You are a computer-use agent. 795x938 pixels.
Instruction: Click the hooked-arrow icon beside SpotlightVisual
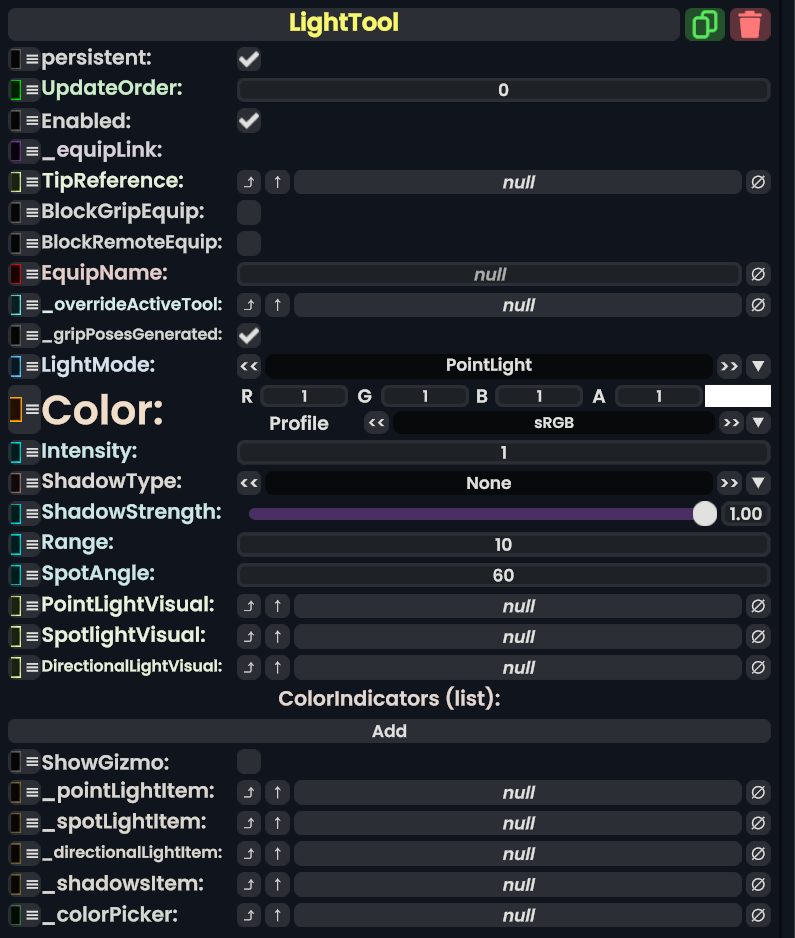tap(249, 637)
